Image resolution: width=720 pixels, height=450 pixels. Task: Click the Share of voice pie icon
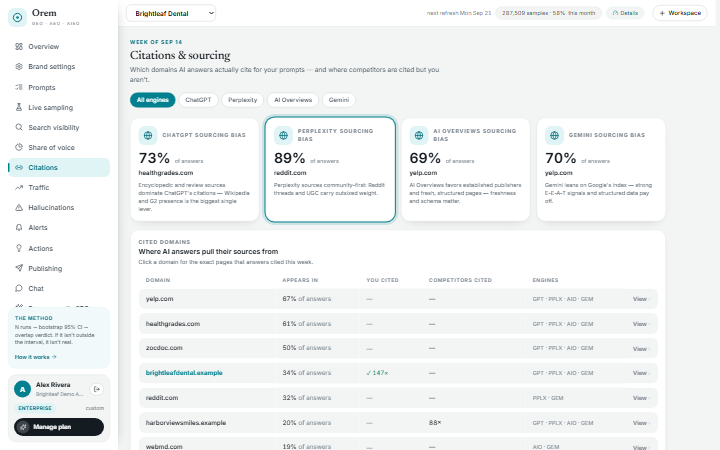tap(19, 147)
